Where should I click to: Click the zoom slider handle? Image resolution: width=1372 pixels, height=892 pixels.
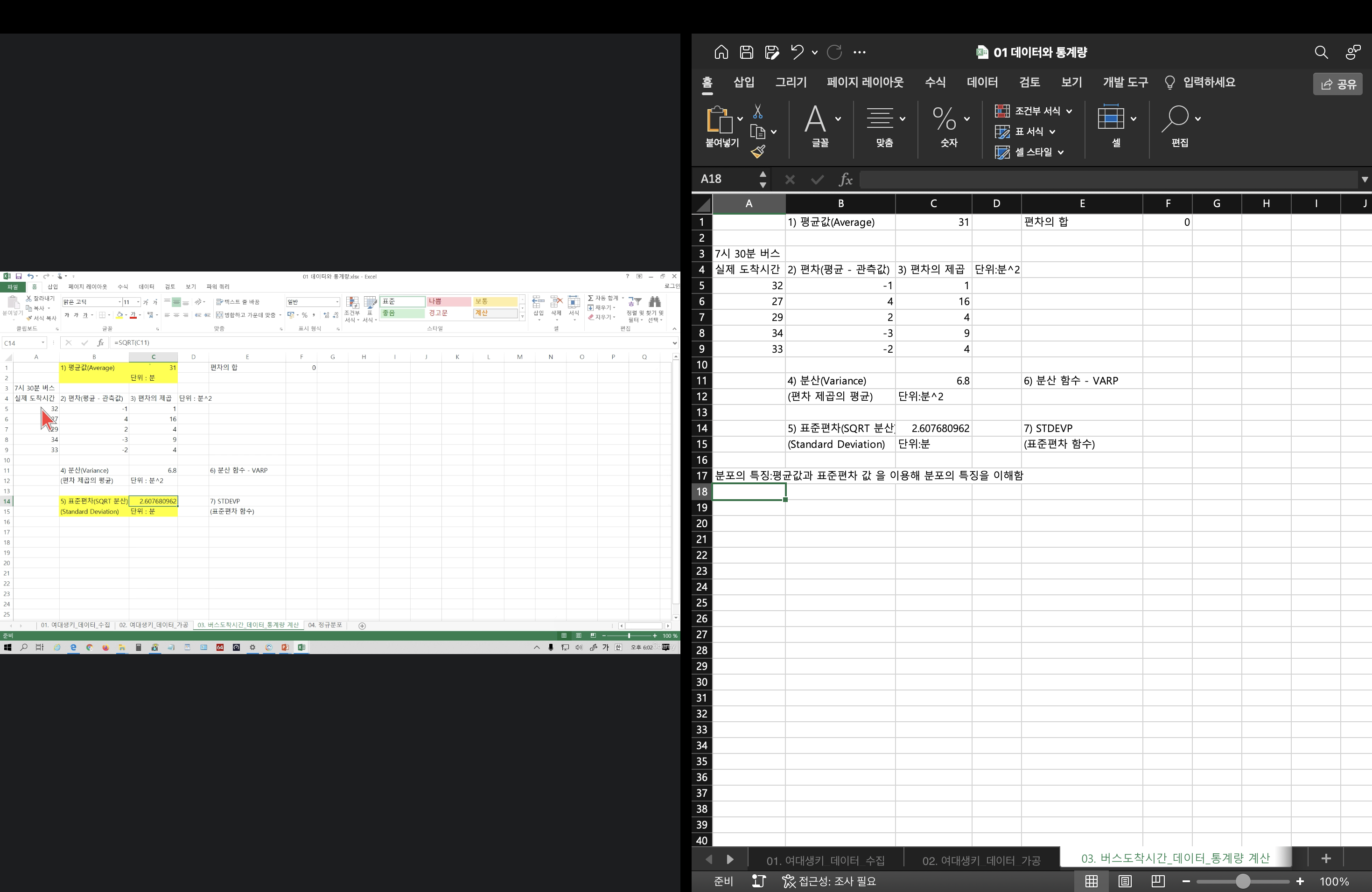1243,881
